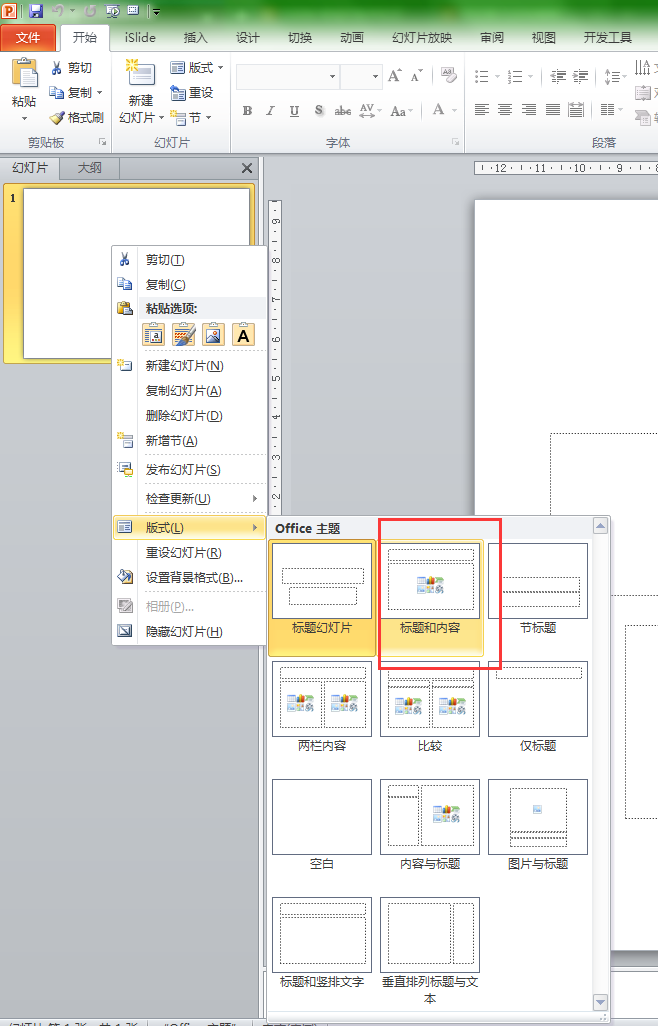Open the font color dropdown arrow
Viewport: 658px width, 1026px height.
pos(455,111)
